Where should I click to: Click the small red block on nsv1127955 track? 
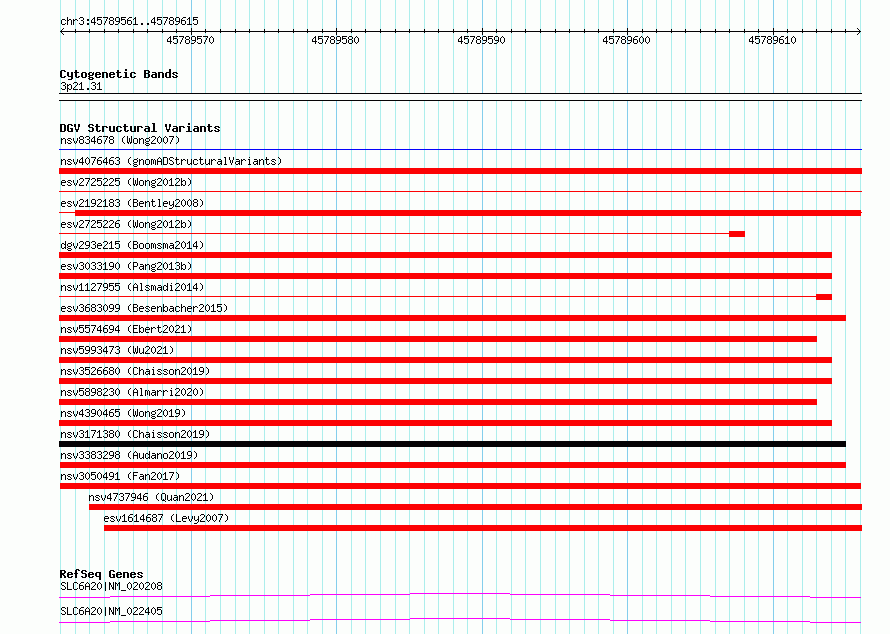click(x=824, y=297)
